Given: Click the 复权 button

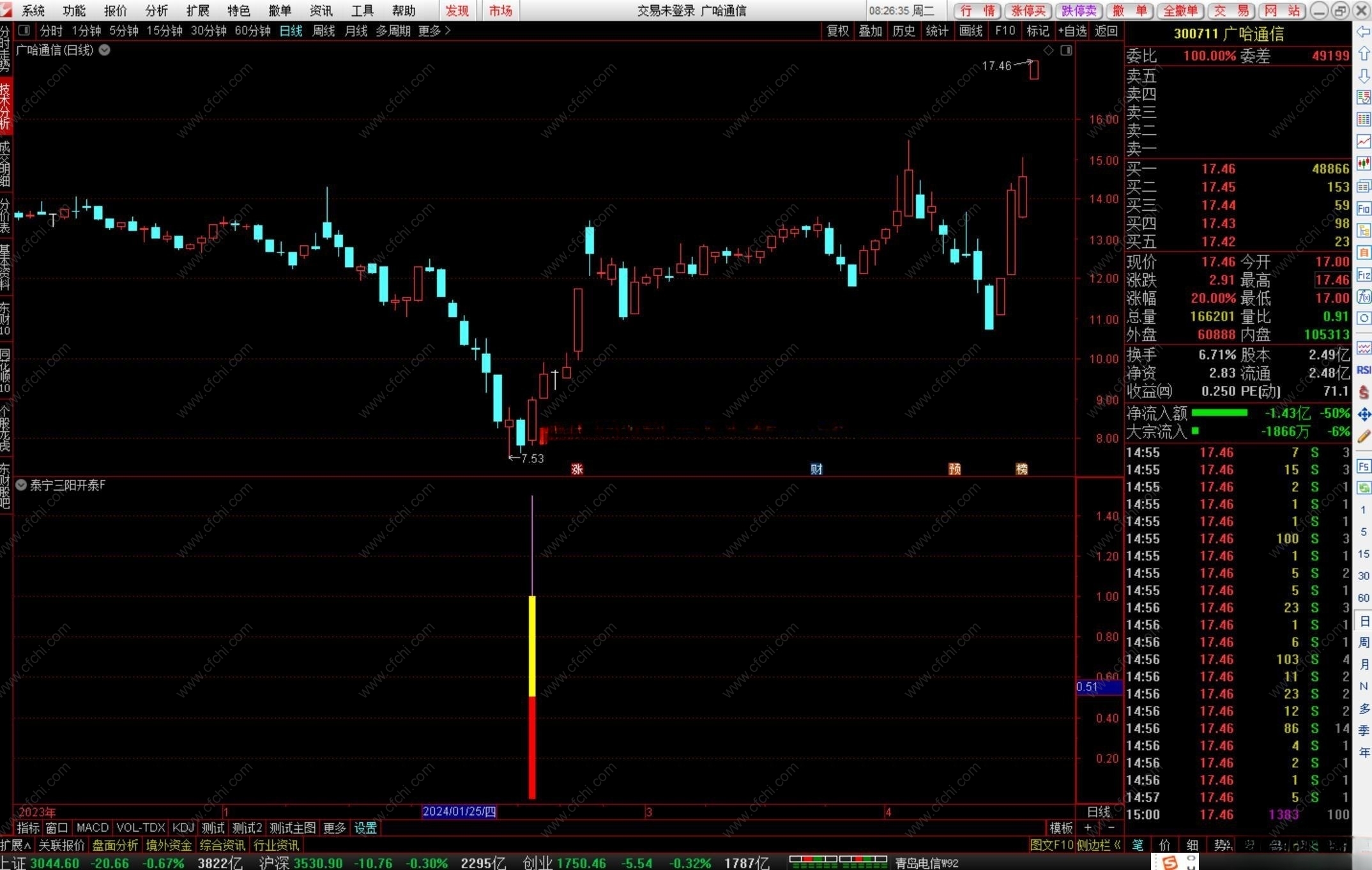Looking at the screenshot, I should click(837, 31).
